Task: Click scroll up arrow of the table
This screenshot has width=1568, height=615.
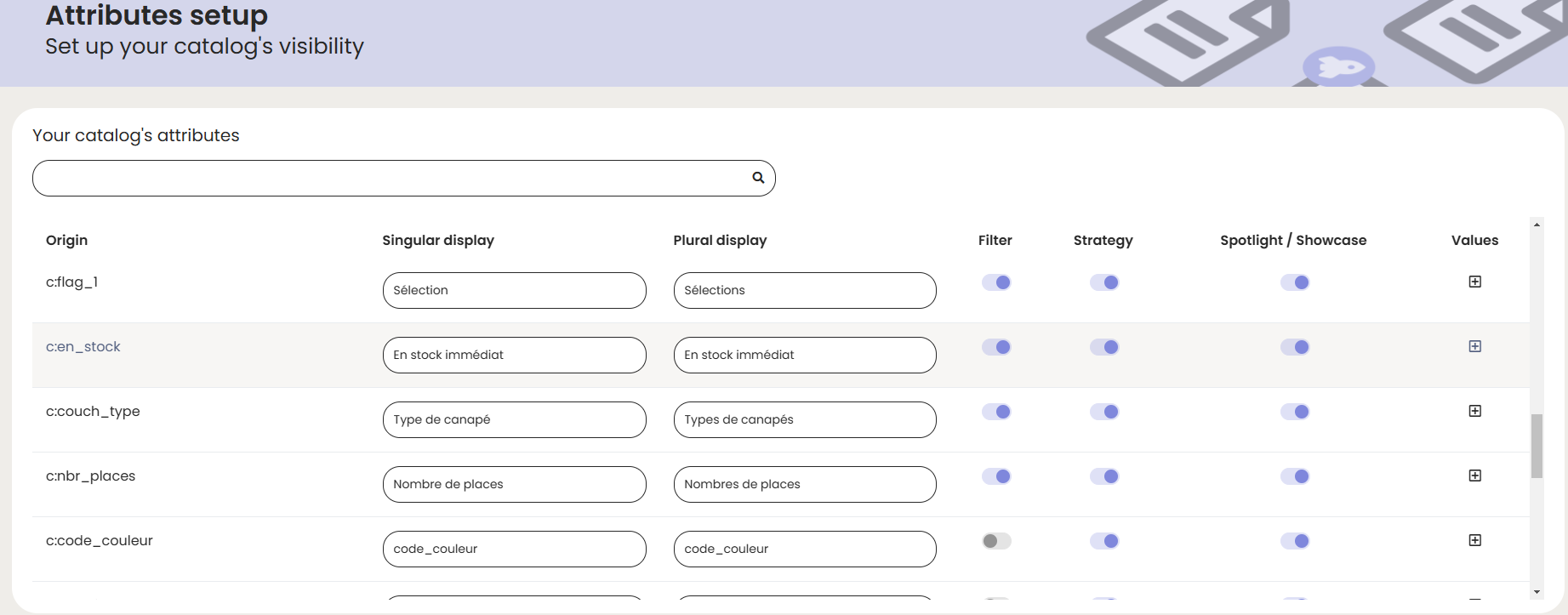Action: 1537,225
